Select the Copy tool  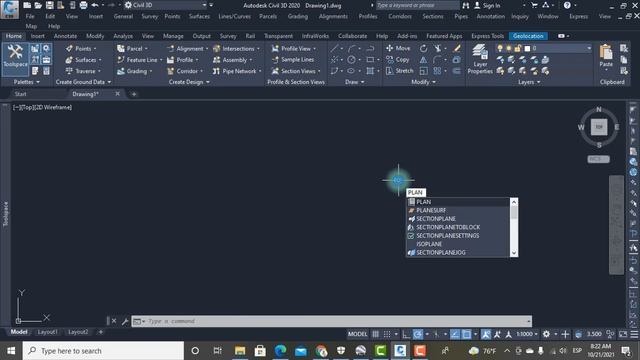pos(398,60)
